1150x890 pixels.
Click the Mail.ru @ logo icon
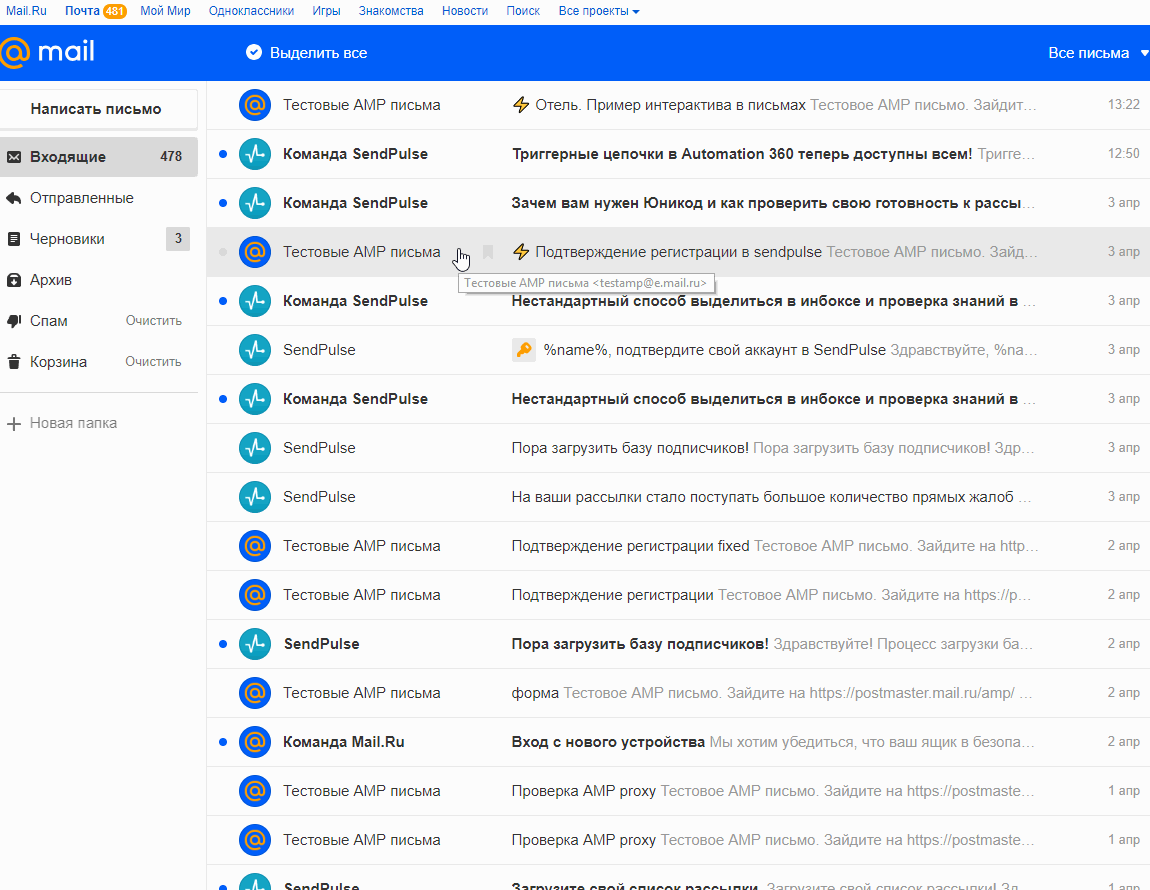(x=16, y=52)
